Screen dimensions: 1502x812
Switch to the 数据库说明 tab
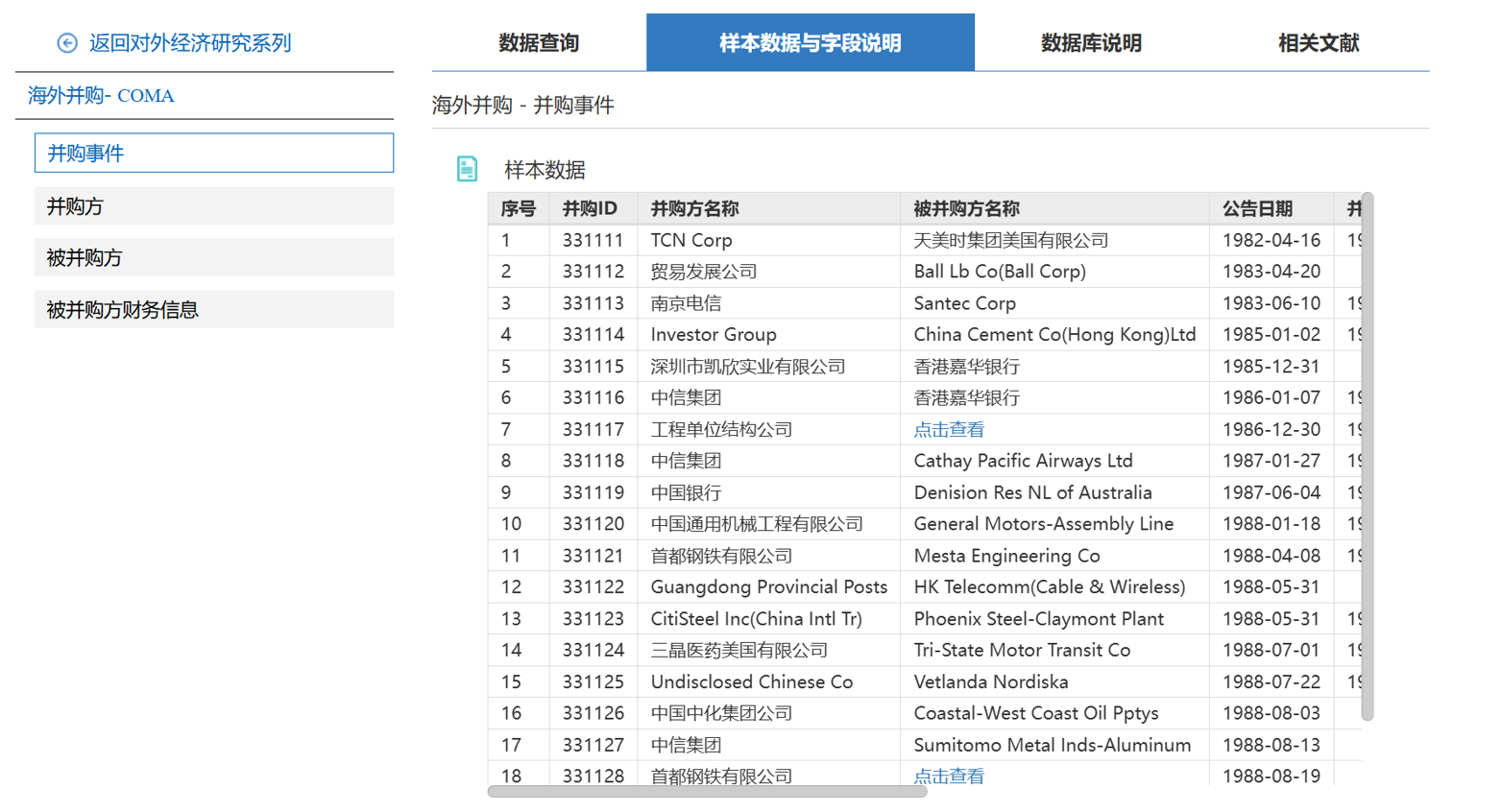(x=1091, y=43)
